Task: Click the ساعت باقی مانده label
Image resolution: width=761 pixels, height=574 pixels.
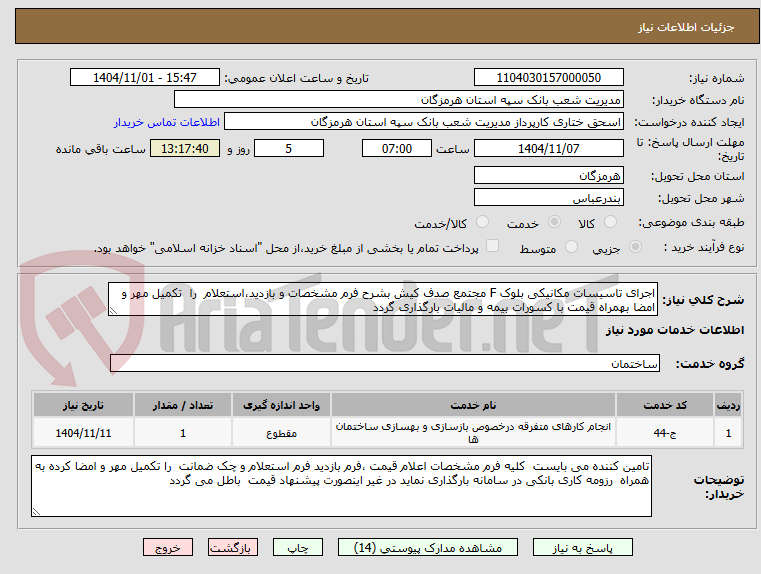Action: (x=100, y=148)
